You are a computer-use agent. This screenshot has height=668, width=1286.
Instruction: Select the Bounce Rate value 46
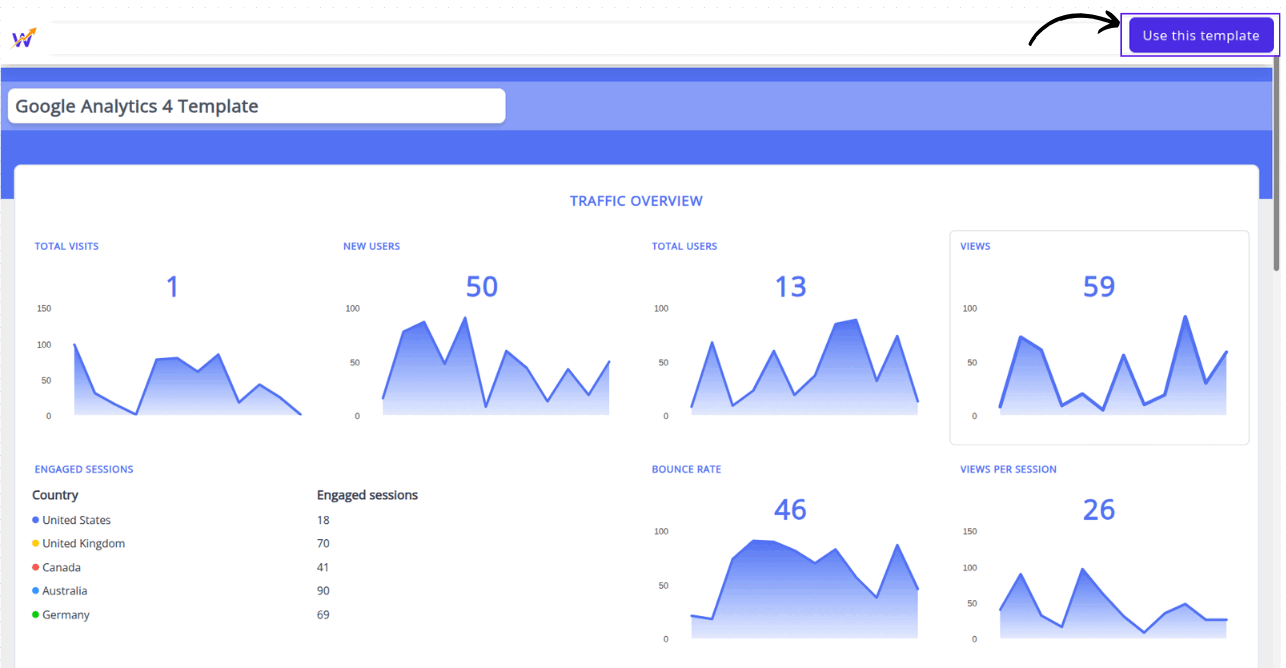790,510
